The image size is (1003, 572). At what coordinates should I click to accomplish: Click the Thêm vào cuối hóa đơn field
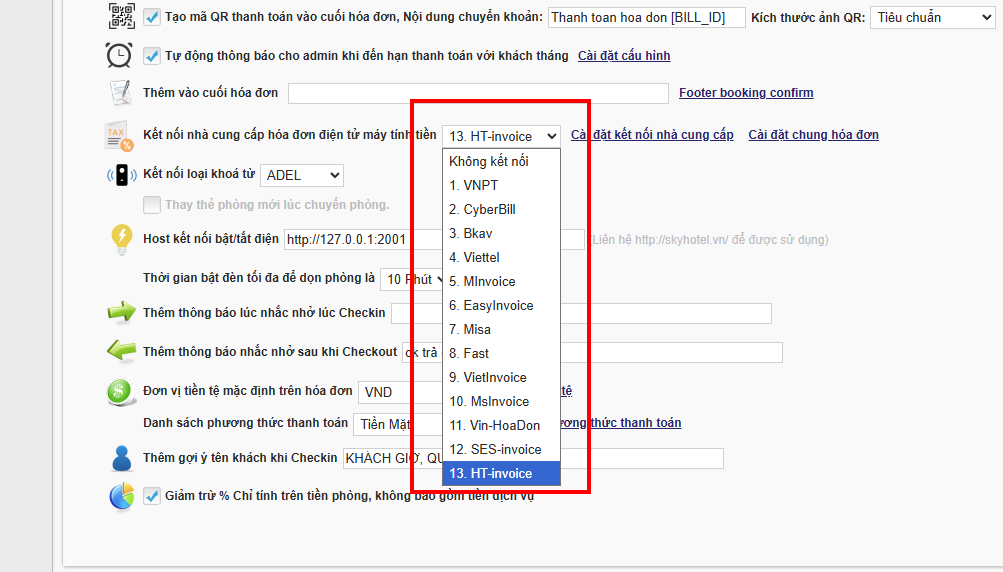coord(478,94)
